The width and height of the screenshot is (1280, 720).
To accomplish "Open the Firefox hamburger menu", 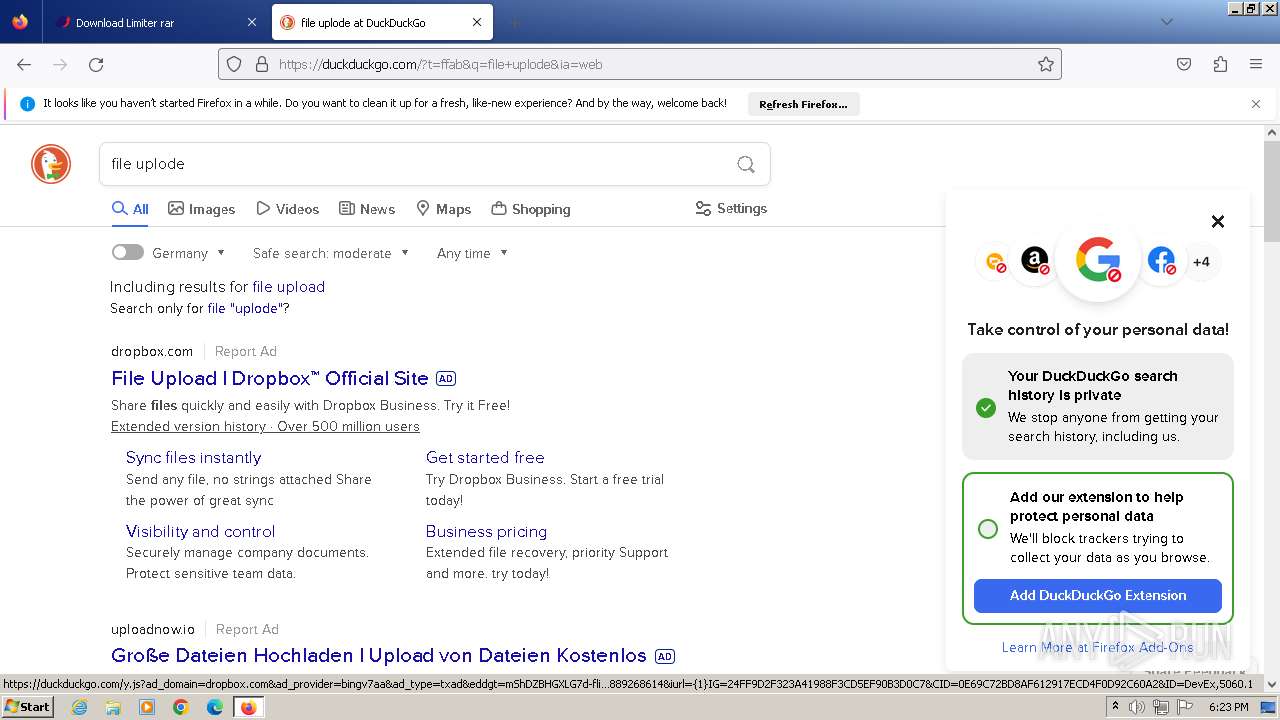I will [1256, 64].
